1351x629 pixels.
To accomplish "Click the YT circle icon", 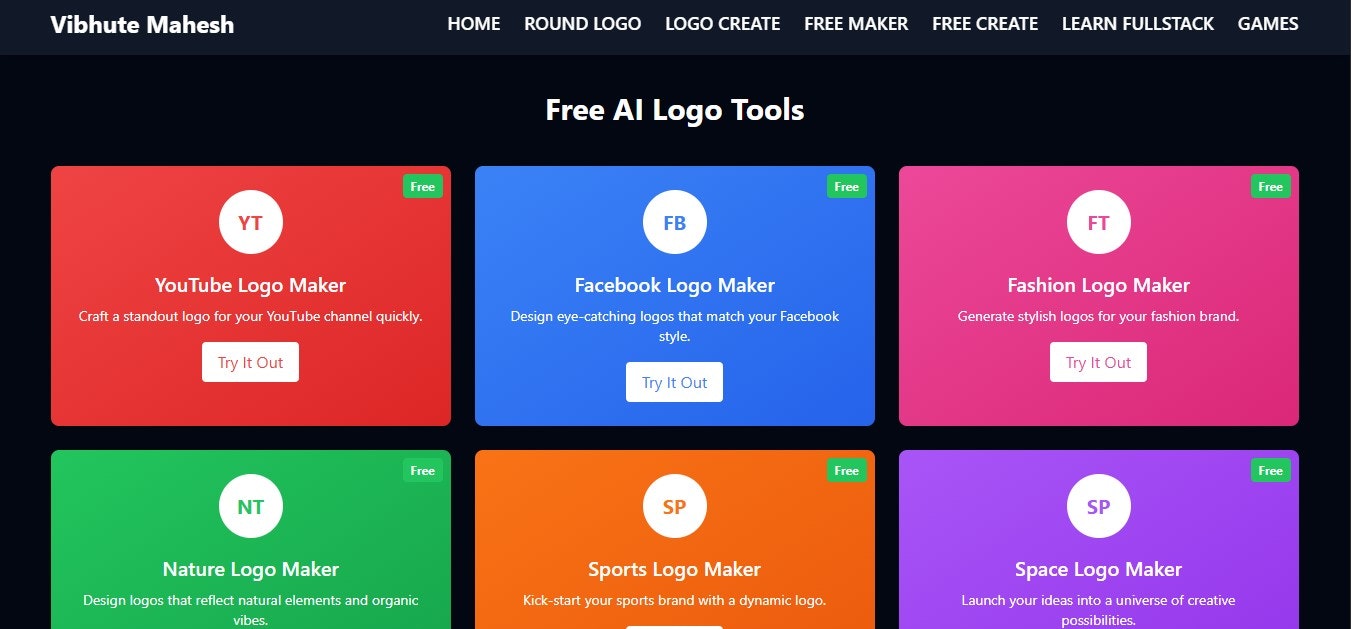I will point(251,222).
